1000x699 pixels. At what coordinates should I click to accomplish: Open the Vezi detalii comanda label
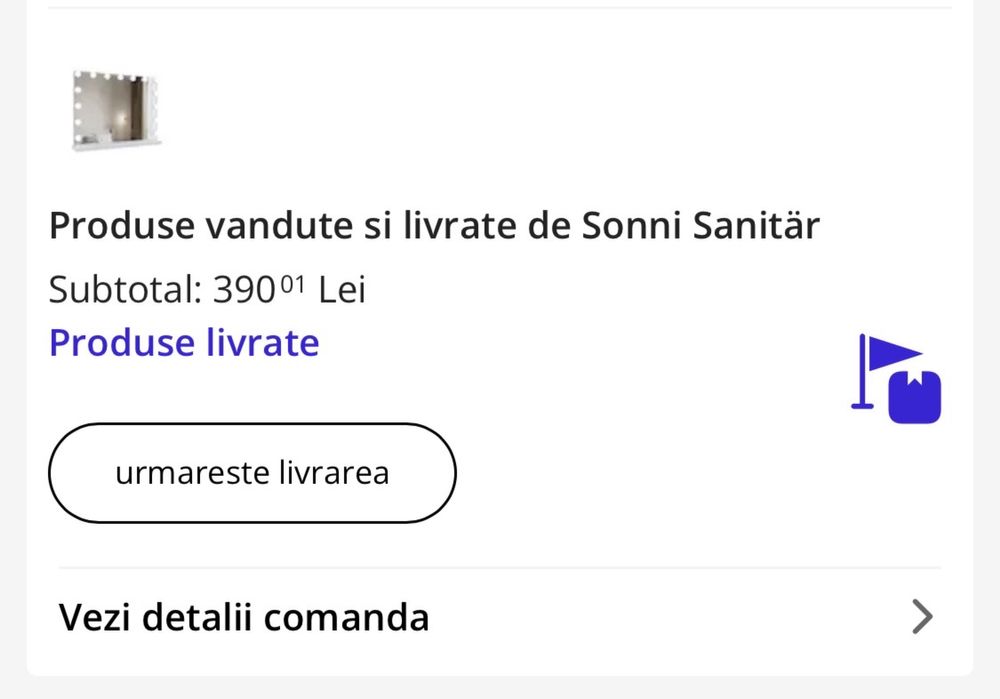click(x=244, y=617)
